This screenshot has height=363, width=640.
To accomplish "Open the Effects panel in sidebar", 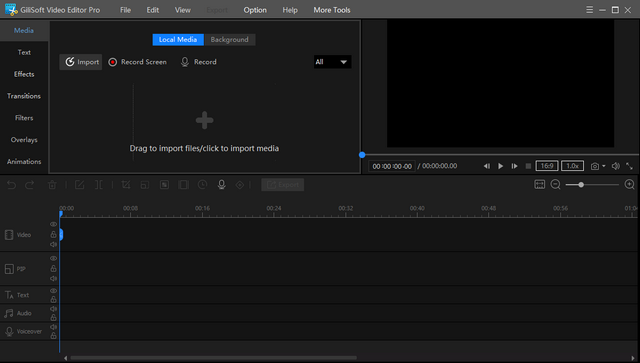I will point(24,74).
